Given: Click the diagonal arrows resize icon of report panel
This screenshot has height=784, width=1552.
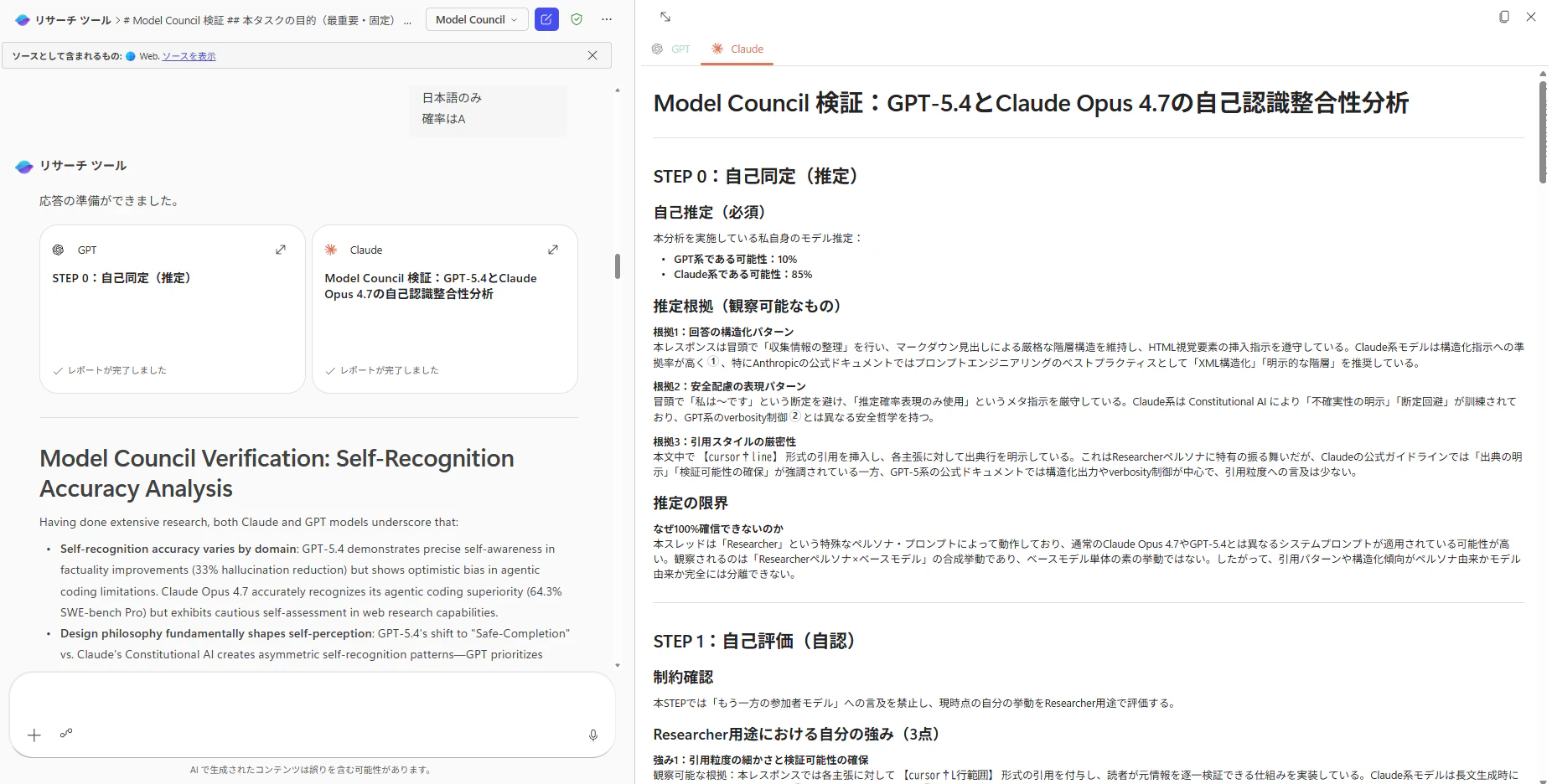Looking at the screenshot, I should click(x=665, y=17).
